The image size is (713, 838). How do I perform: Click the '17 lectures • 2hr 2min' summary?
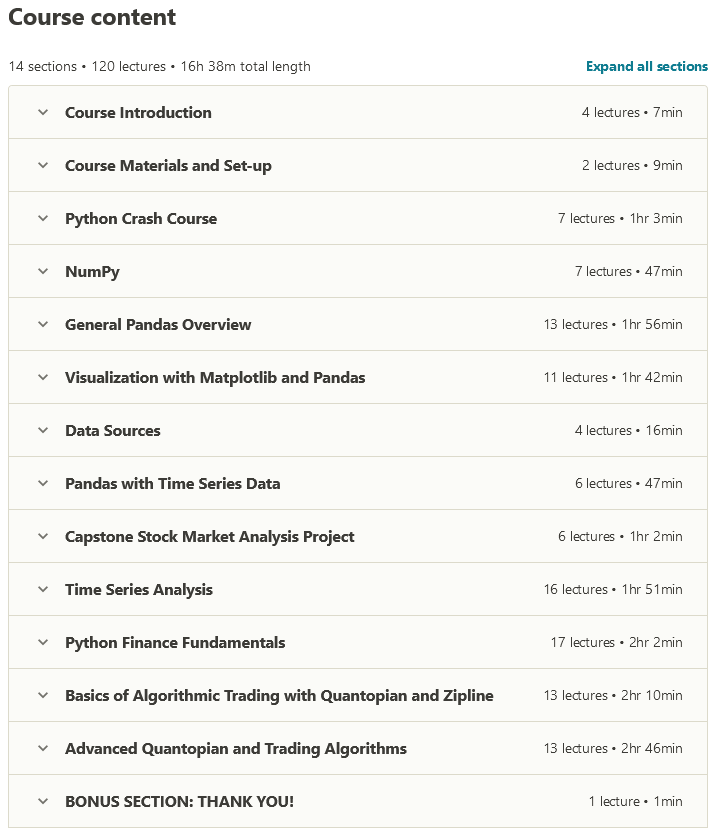pos(616,643)
